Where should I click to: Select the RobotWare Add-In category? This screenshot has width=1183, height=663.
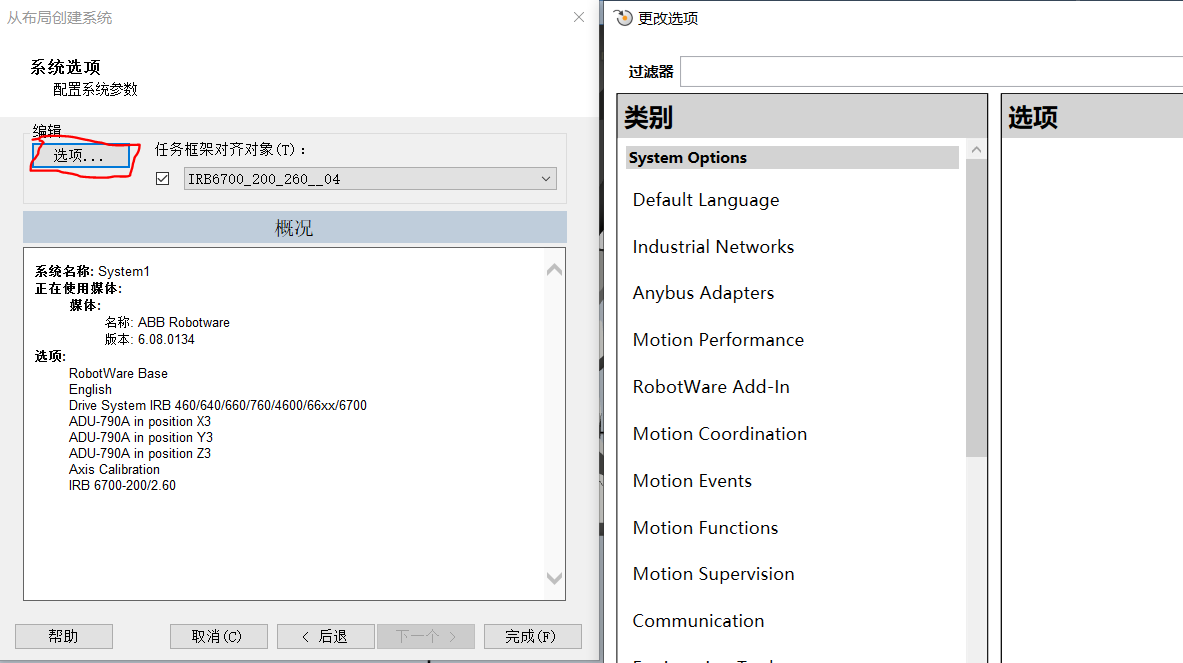click(711, 386)
